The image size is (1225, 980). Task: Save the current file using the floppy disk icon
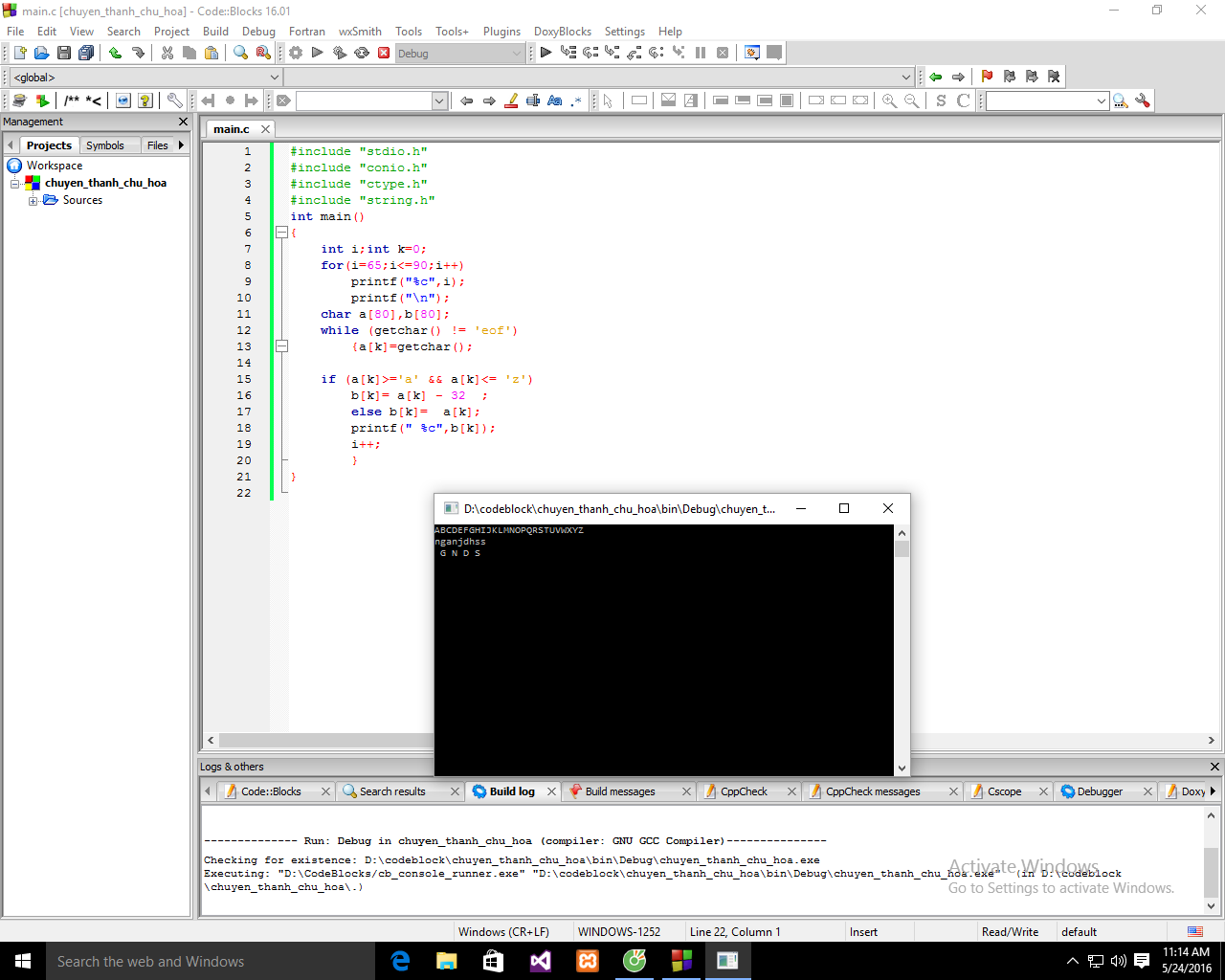click(63, 54)
